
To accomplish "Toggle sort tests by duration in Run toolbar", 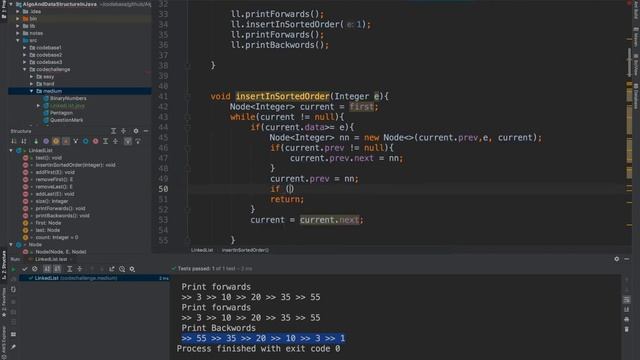I will pyautogui.click(x=58, y=269).
